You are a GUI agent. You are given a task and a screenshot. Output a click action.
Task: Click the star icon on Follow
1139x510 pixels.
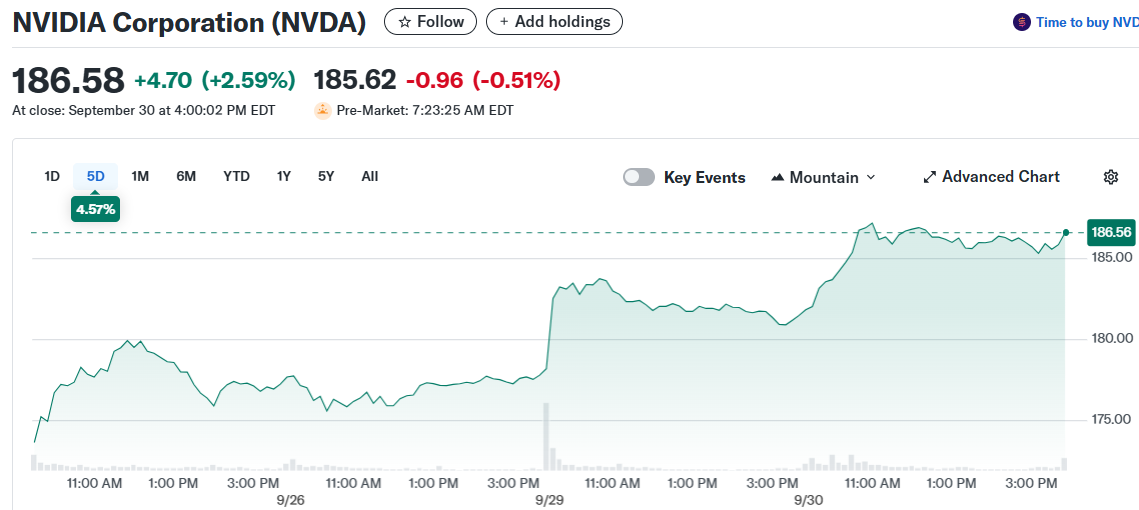[x=404, y=22]
